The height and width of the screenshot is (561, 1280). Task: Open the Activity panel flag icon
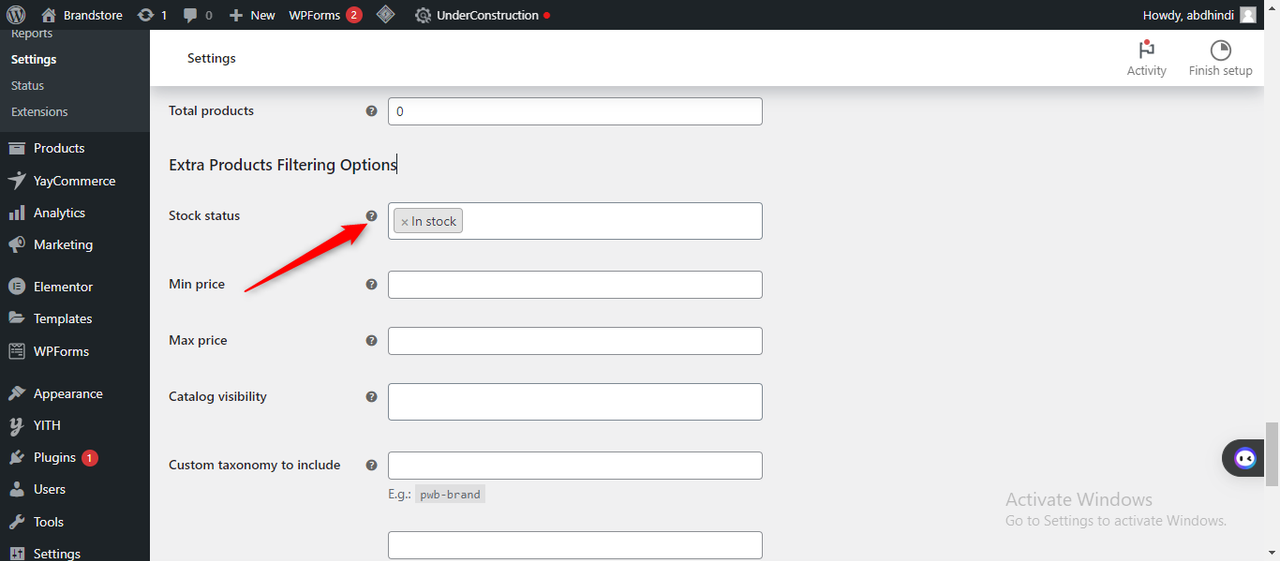[1146, 50]
